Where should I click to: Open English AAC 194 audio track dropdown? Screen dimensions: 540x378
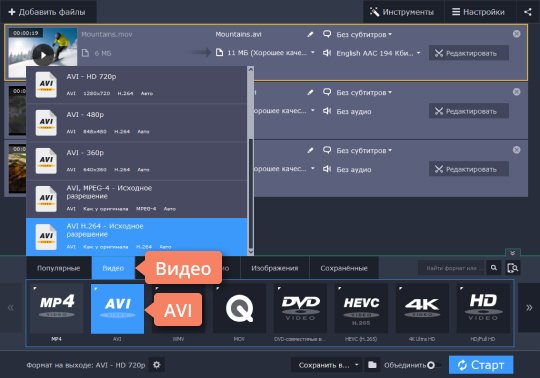[x=378, y=53]
